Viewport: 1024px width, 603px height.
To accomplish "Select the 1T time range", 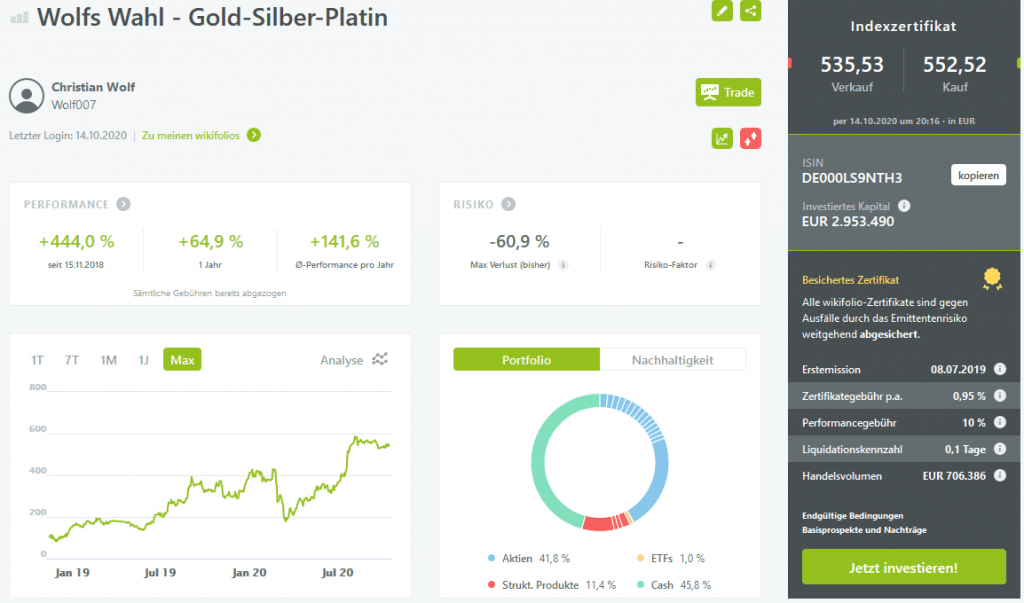I will [x=37, y=360].
